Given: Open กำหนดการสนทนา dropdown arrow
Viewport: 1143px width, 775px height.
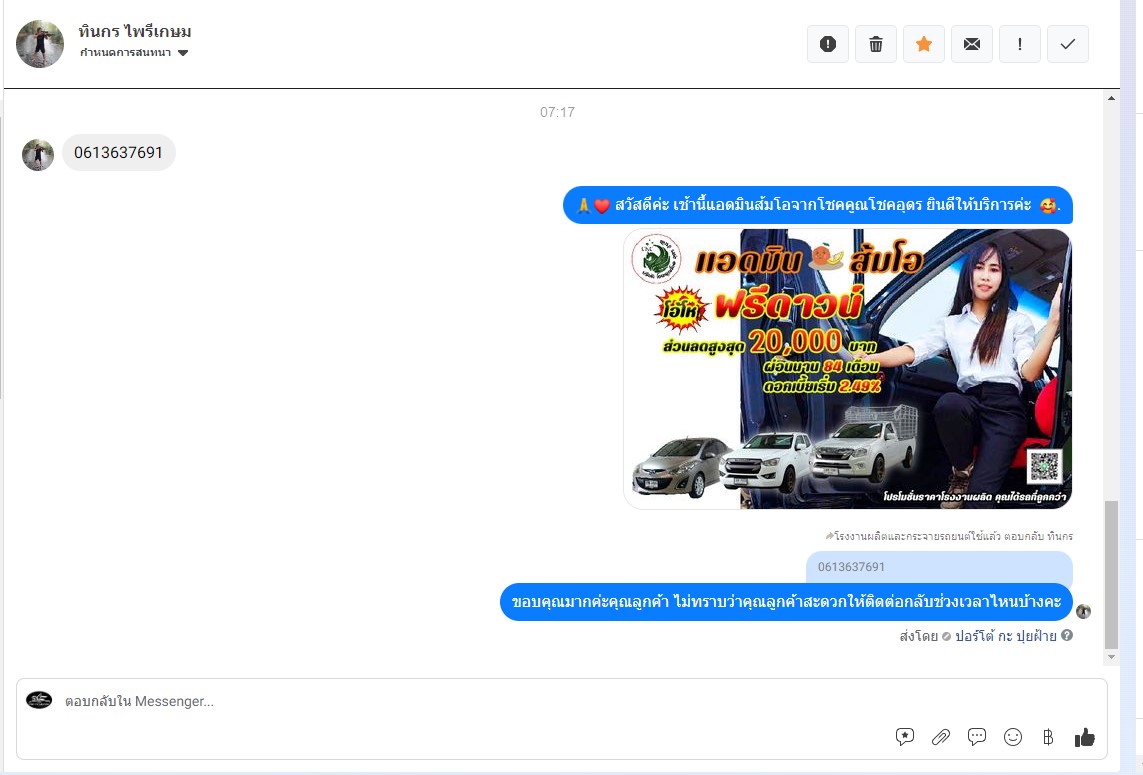Looking at the screenshot, I should click(x=183, y=52).
